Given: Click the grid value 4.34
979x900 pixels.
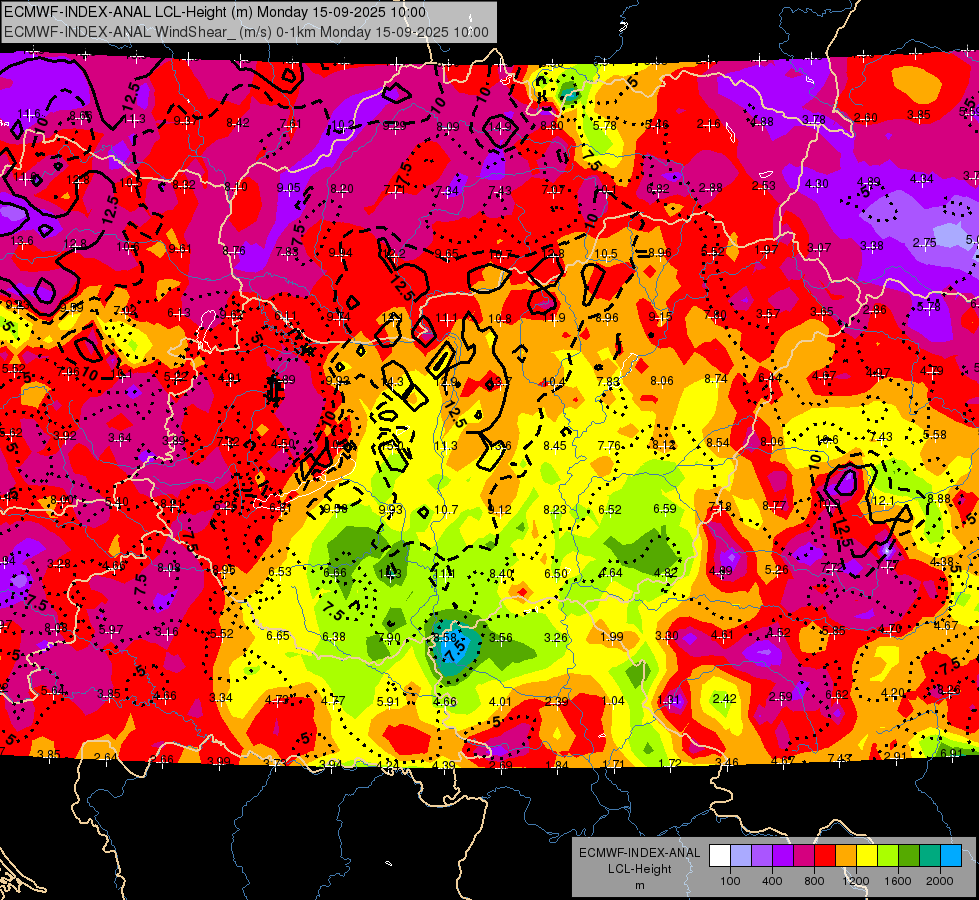Looking at the screenshot, I should 922,179.
